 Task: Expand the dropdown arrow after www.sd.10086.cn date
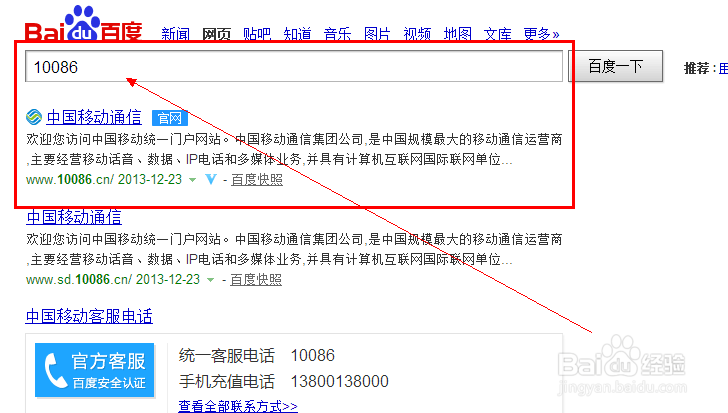[x=210, y=280]
